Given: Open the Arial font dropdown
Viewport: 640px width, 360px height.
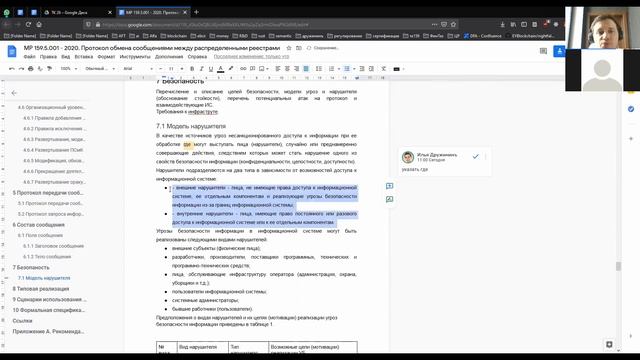Looking at the screenshot, I should pos(138,69).
